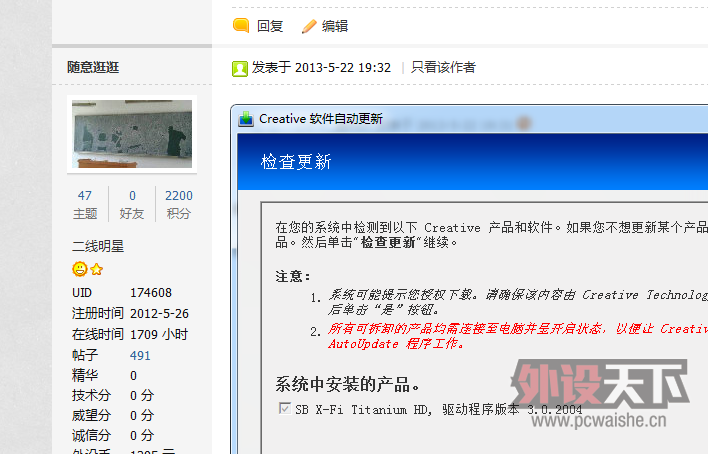Click the 回复 reply link
The width and height of the screenshot is (708, 454).
[270, 26]
